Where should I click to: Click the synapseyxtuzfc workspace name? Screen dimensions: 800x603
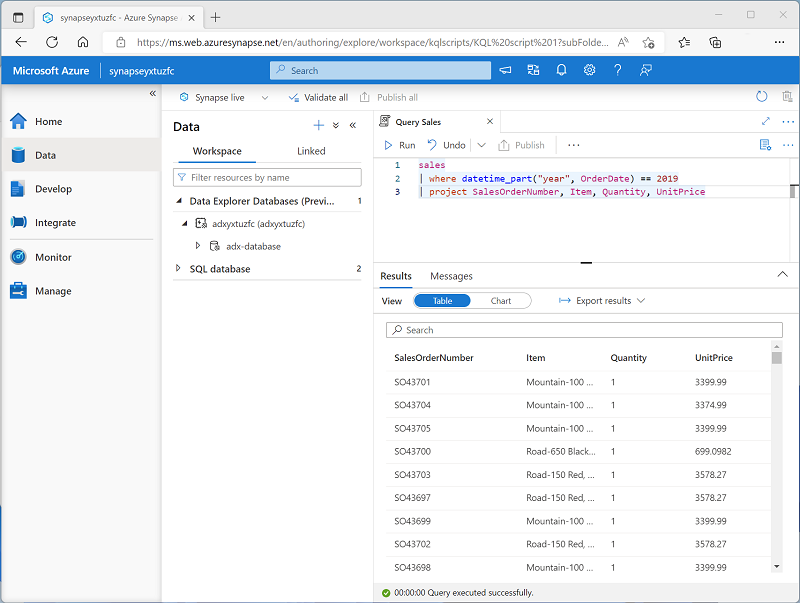(141, 71)
